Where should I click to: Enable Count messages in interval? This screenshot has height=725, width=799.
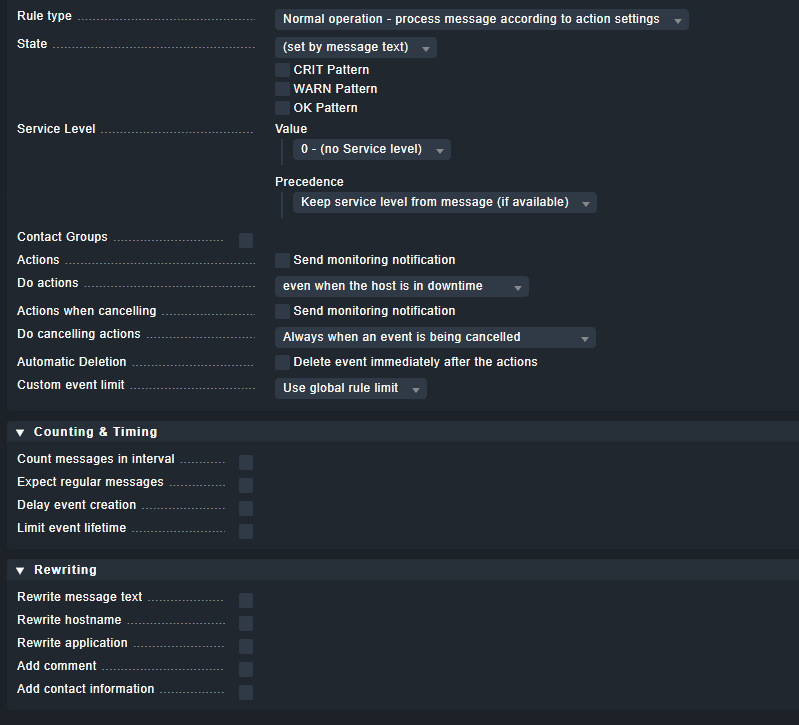pyautogui.click(x=246, y=462)
